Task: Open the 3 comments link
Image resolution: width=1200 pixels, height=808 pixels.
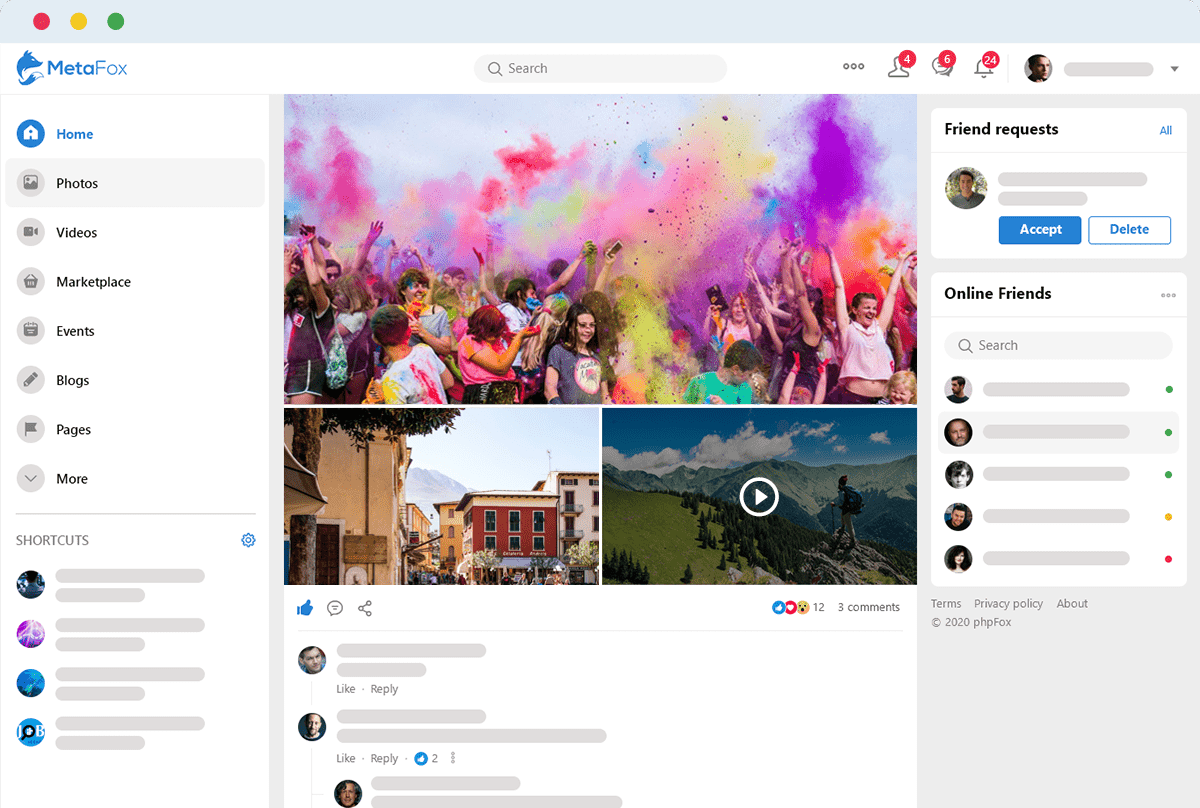Action: (x=869, y=607)
